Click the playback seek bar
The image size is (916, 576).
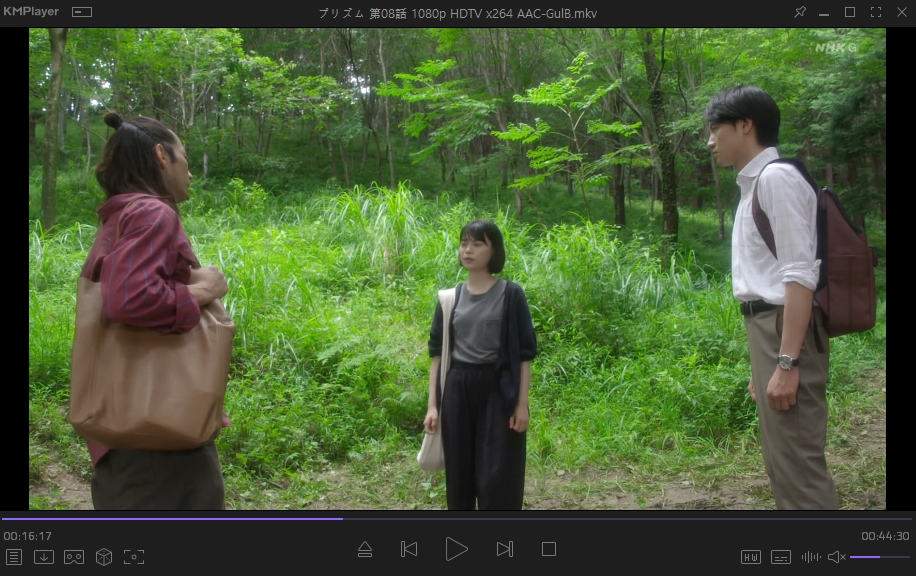coord(457,518)
